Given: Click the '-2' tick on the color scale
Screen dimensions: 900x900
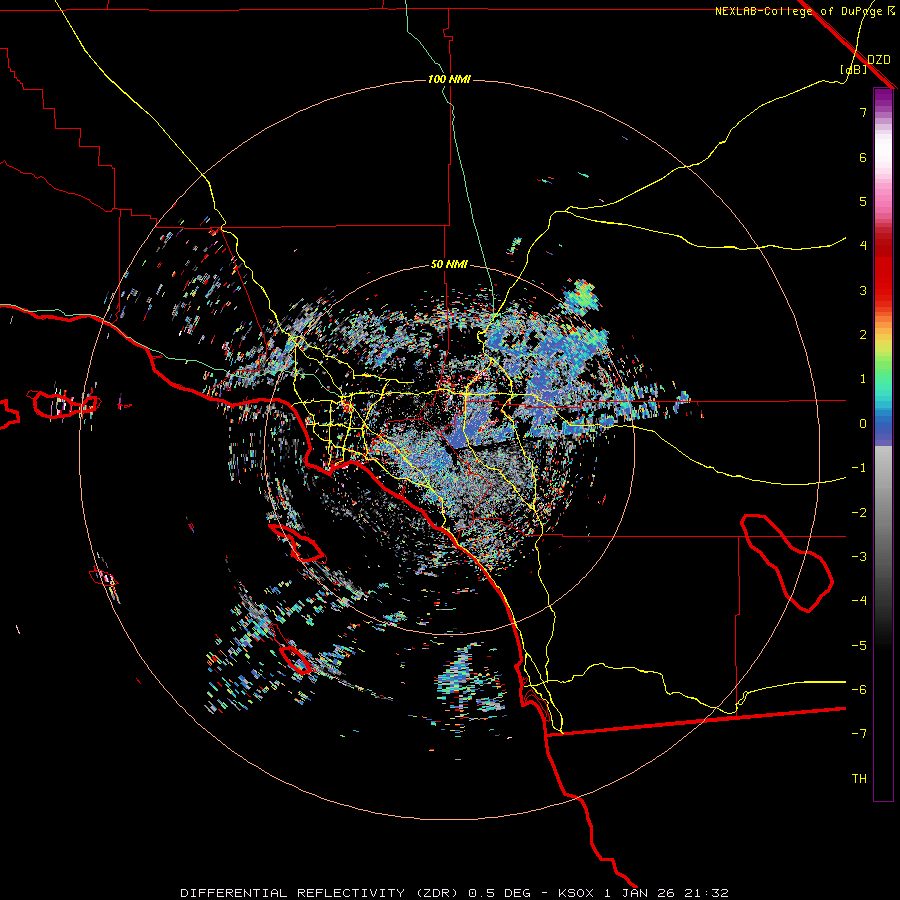Looking at the screenshot, I should pyautogui.click(x=859, y=513).
